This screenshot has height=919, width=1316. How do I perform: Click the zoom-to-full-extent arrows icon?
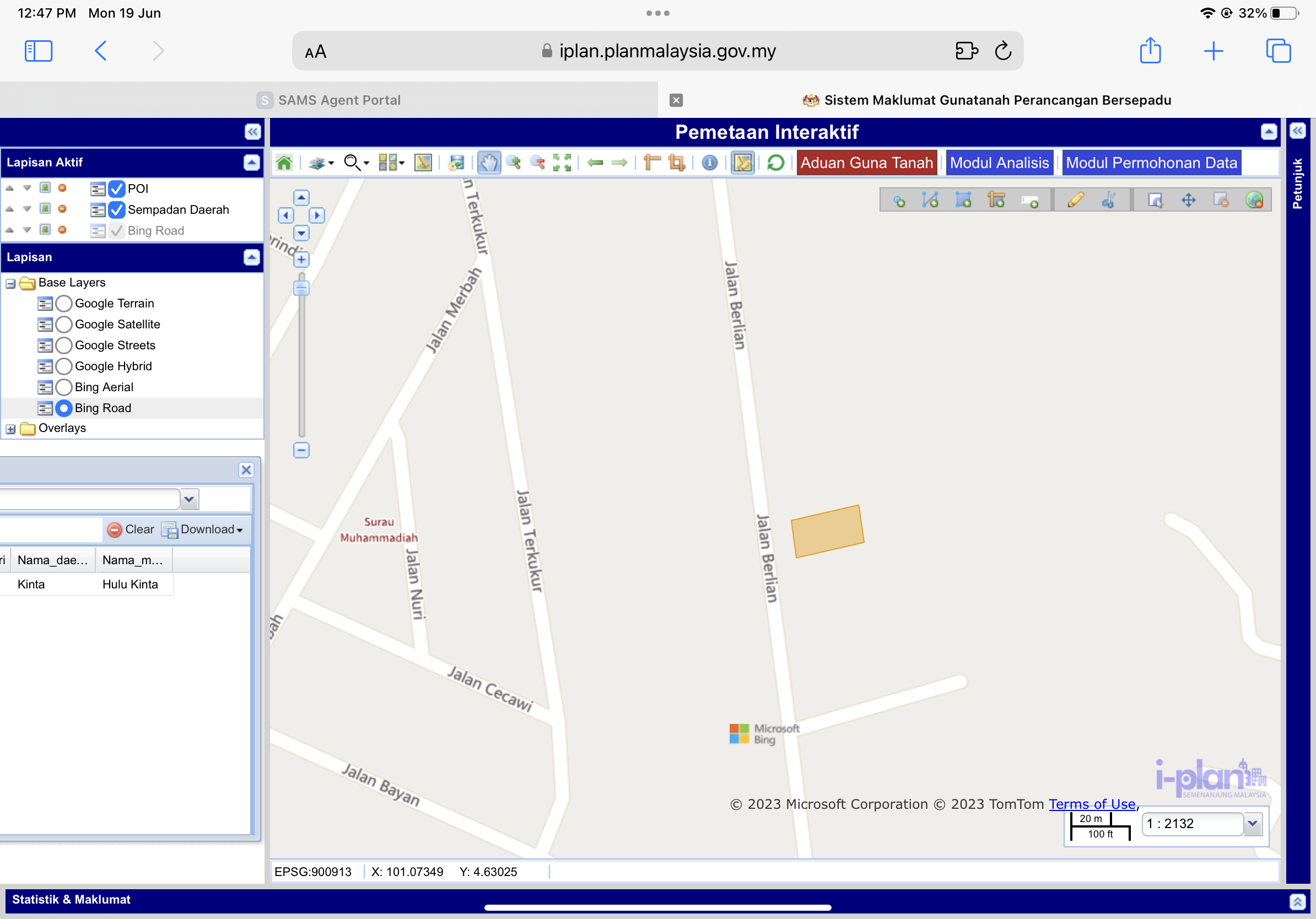[x=562, y=163]
